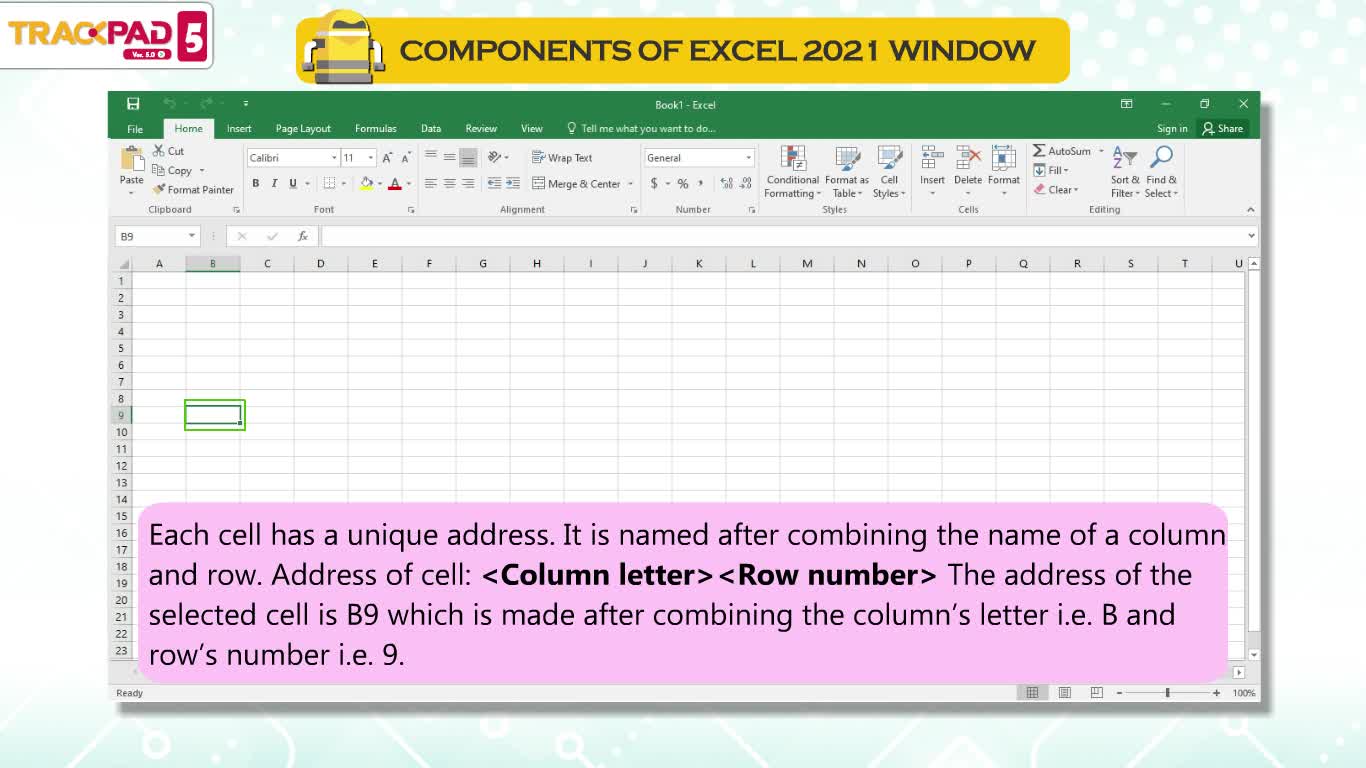Click Delete cells icon

click(968, 158)
